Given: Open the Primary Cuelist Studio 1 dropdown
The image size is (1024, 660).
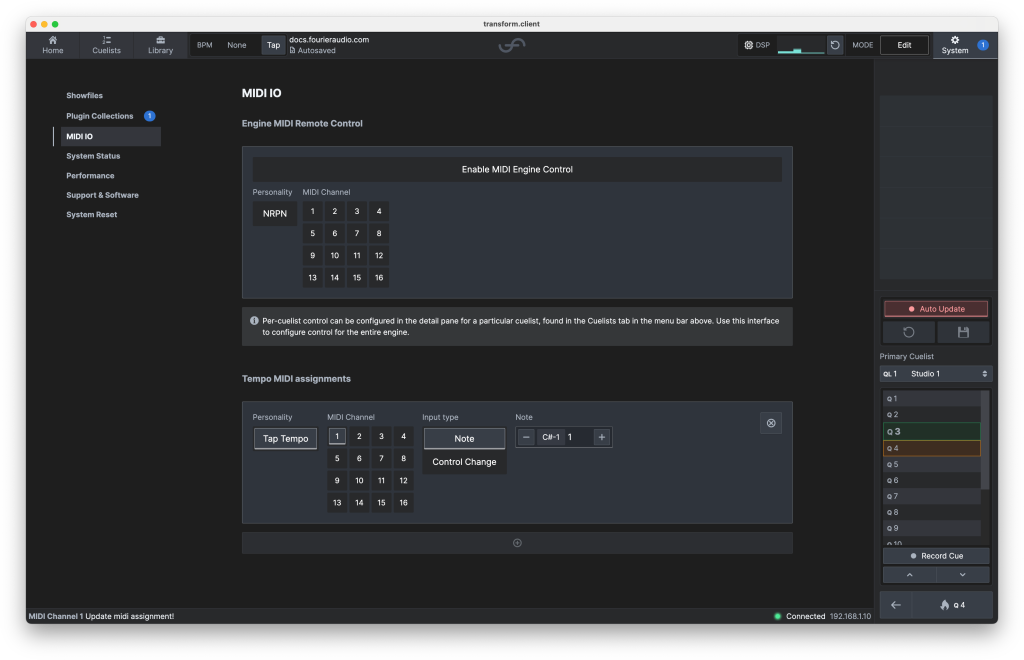Looking at the screenshot, I should coord(936,374).
